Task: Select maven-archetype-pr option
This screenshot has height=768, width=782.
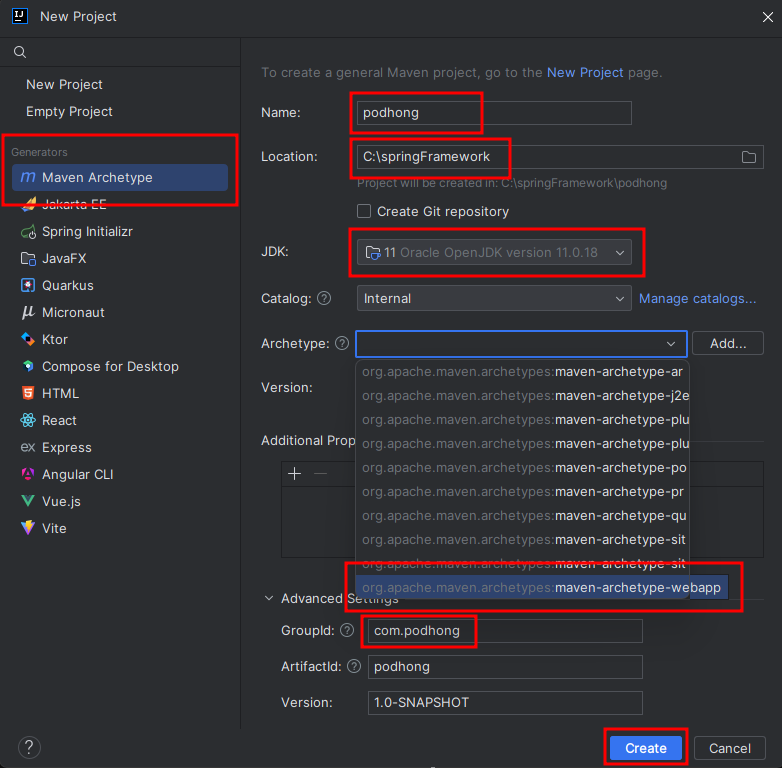Action: [522, 492]
